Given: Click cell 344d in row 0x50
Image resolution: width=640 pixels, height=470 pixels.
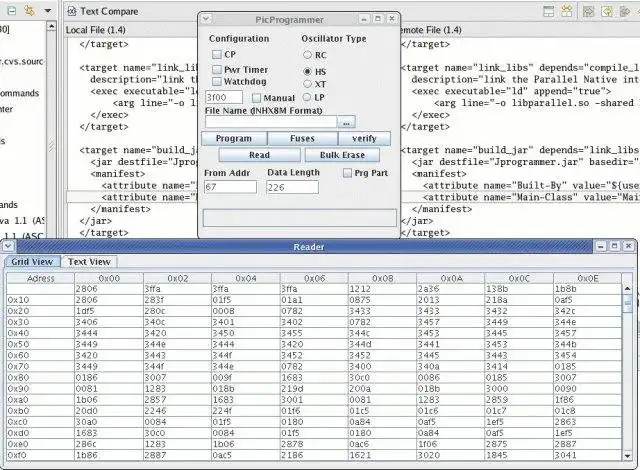Looking at the screenshot, I should tap(382, 344).
